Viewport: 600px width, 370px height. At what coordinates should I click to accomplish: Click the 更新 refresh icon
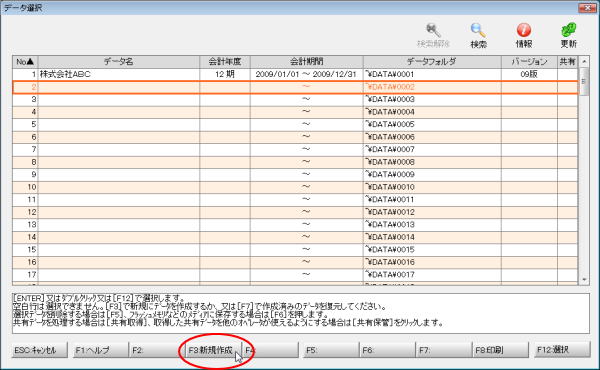[569, 35]
